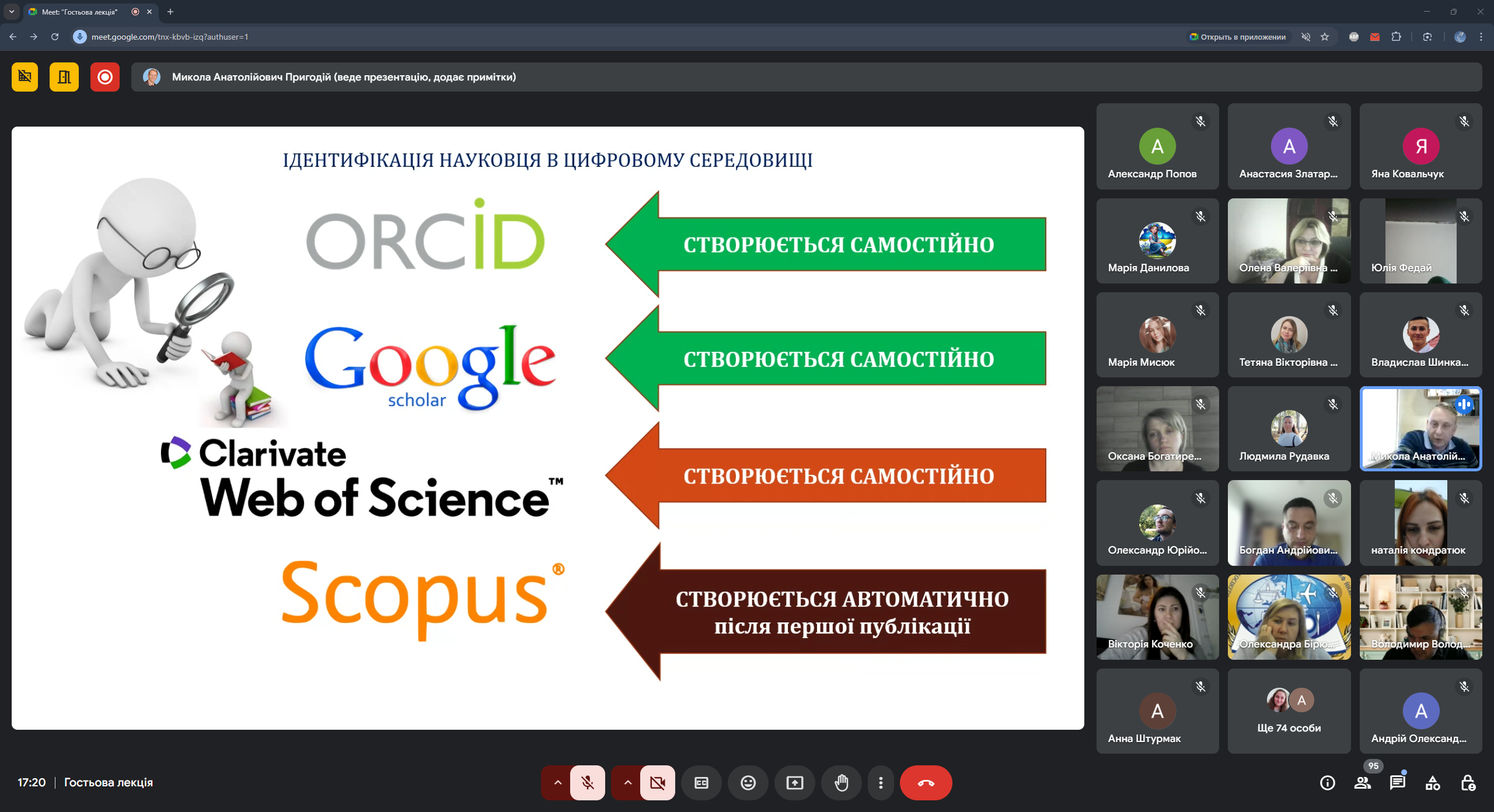
Task: Open the tab search dropdown arrow
Action: tap(12, 12)
